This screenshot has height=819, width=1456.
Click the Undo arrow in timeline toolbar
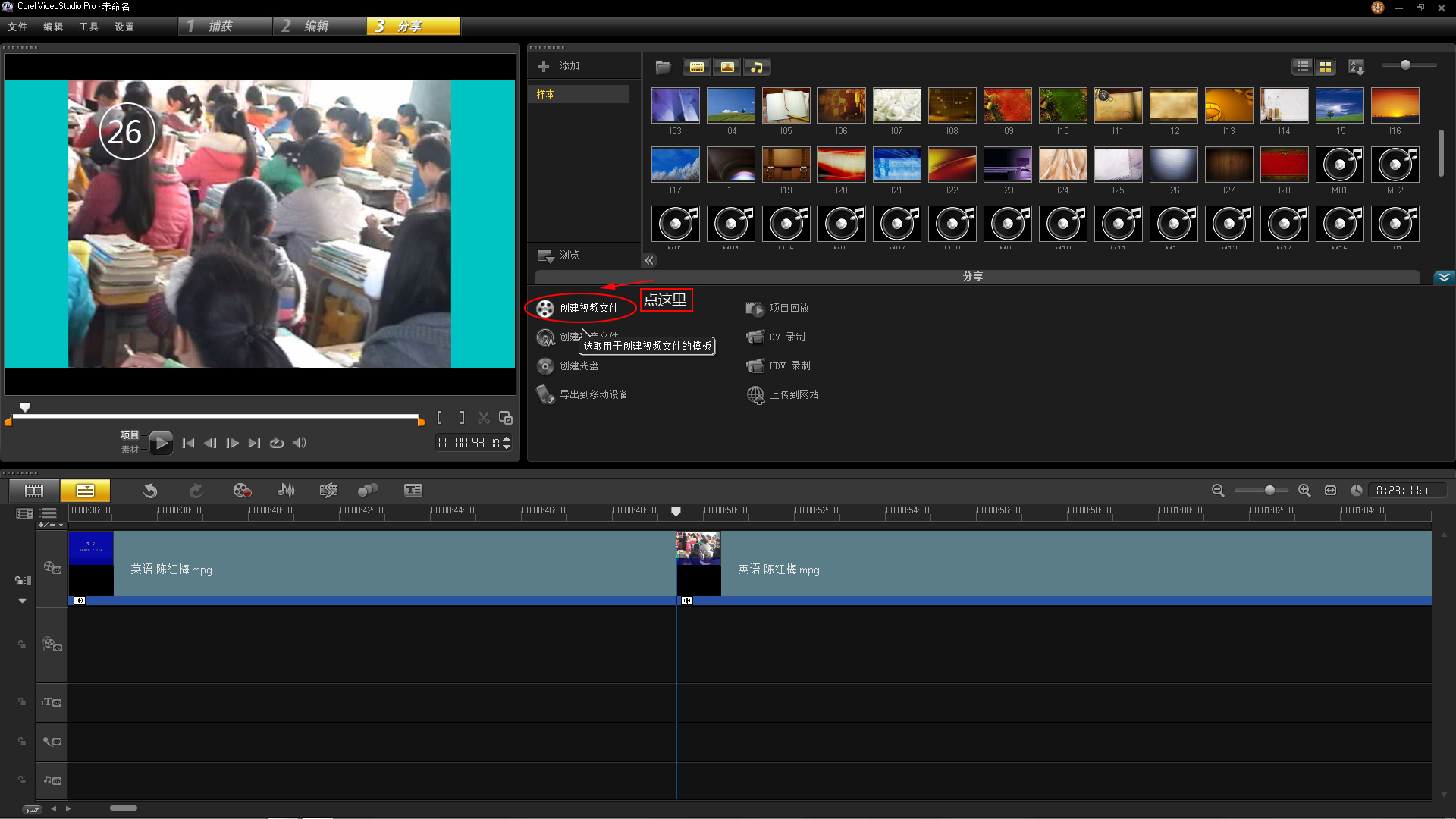click(x=150, y=491)
